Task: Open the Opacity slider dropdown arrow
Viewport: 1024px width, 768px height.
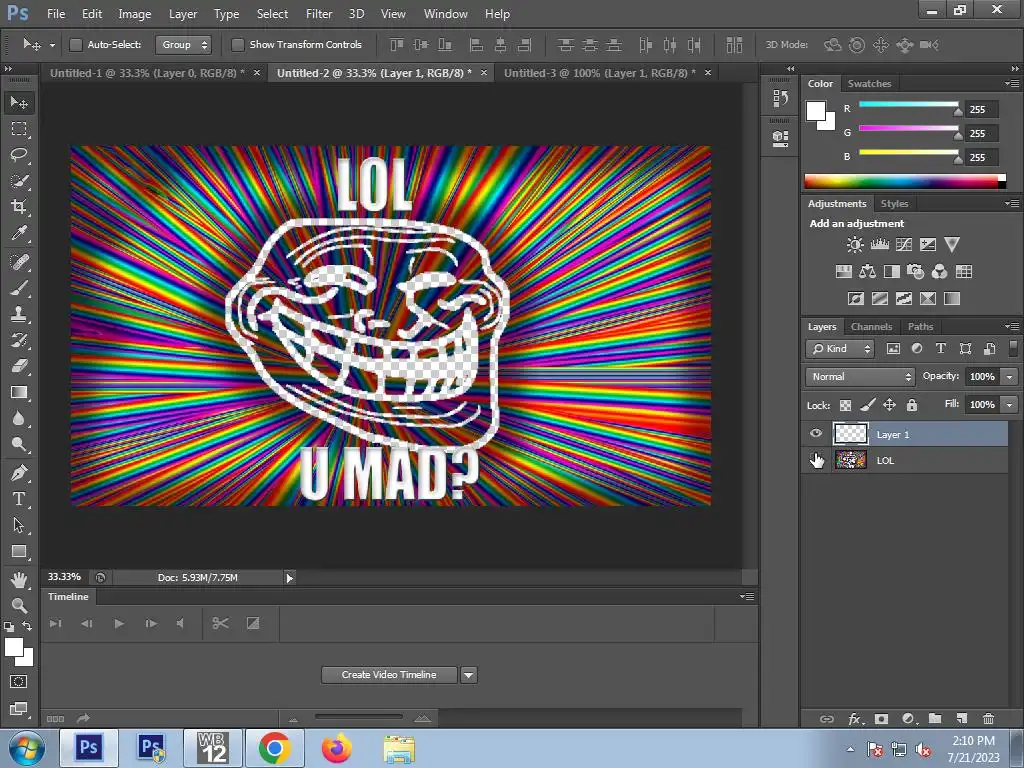Action: coord(1010,377)
